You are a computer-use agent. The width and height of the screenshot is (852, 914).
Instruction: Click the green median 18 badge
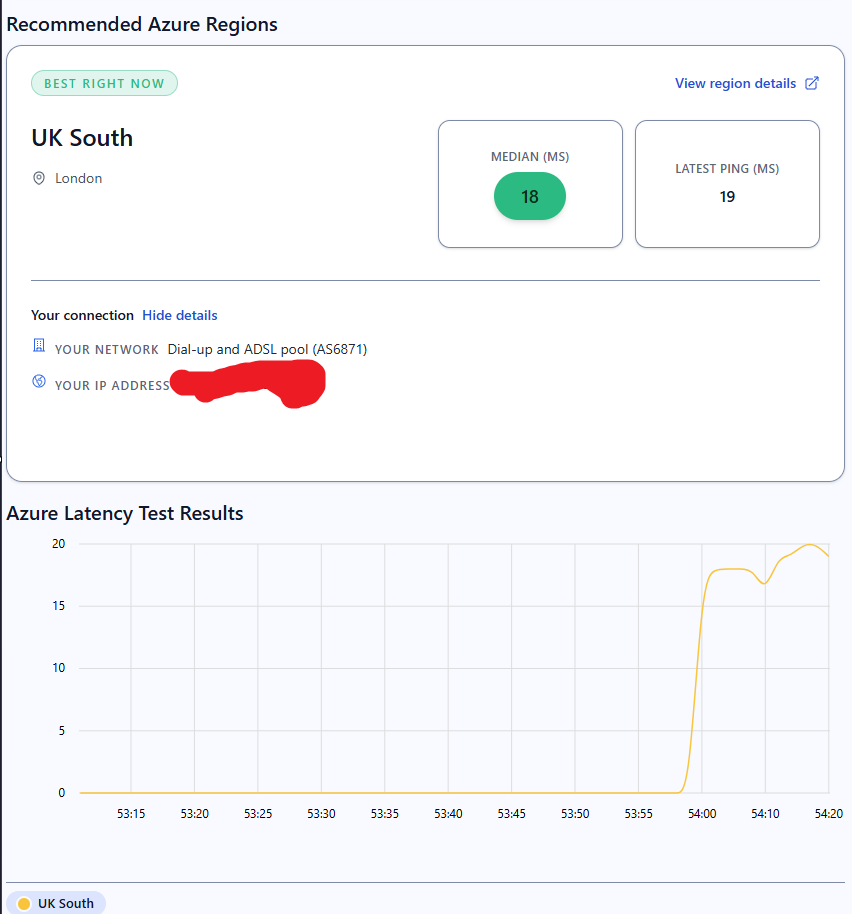click(530, 196)
